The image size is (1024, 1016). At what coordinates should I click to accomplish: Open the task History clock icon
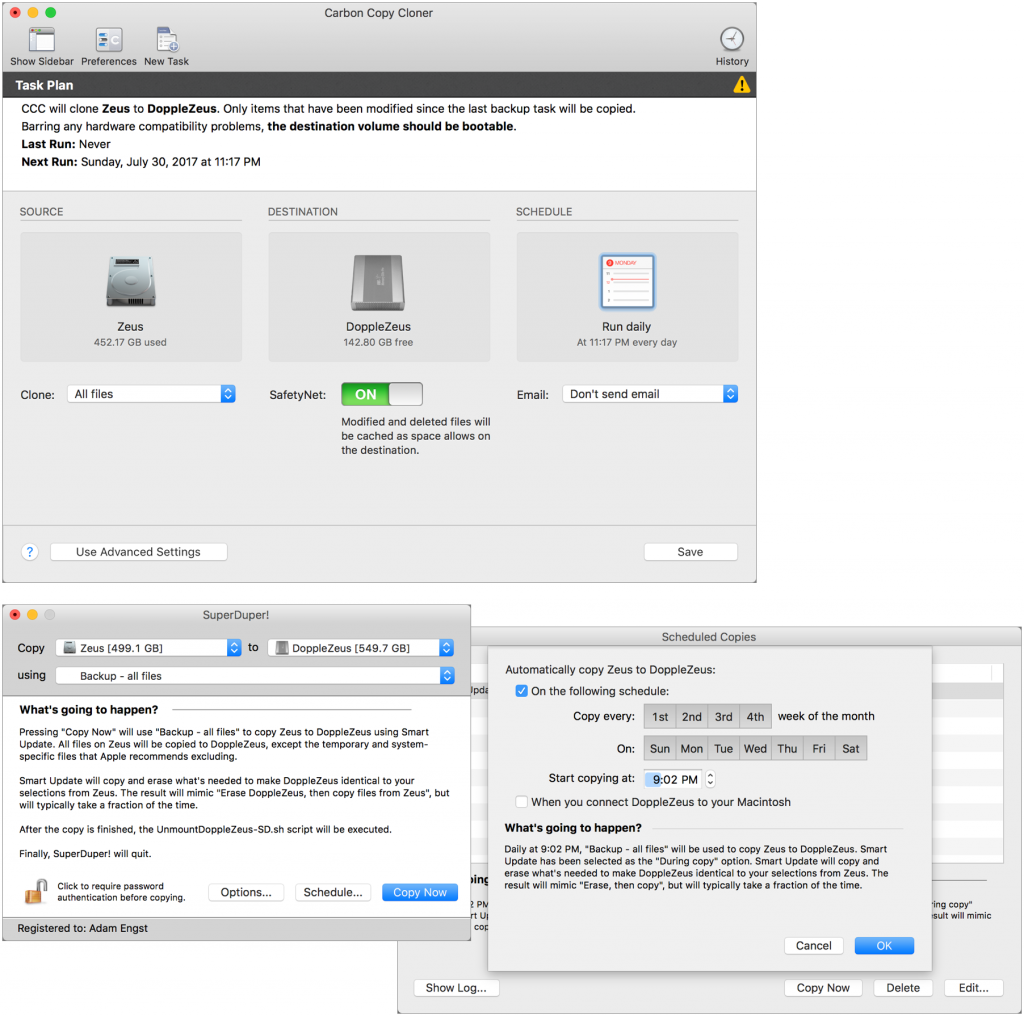point(731,39)
